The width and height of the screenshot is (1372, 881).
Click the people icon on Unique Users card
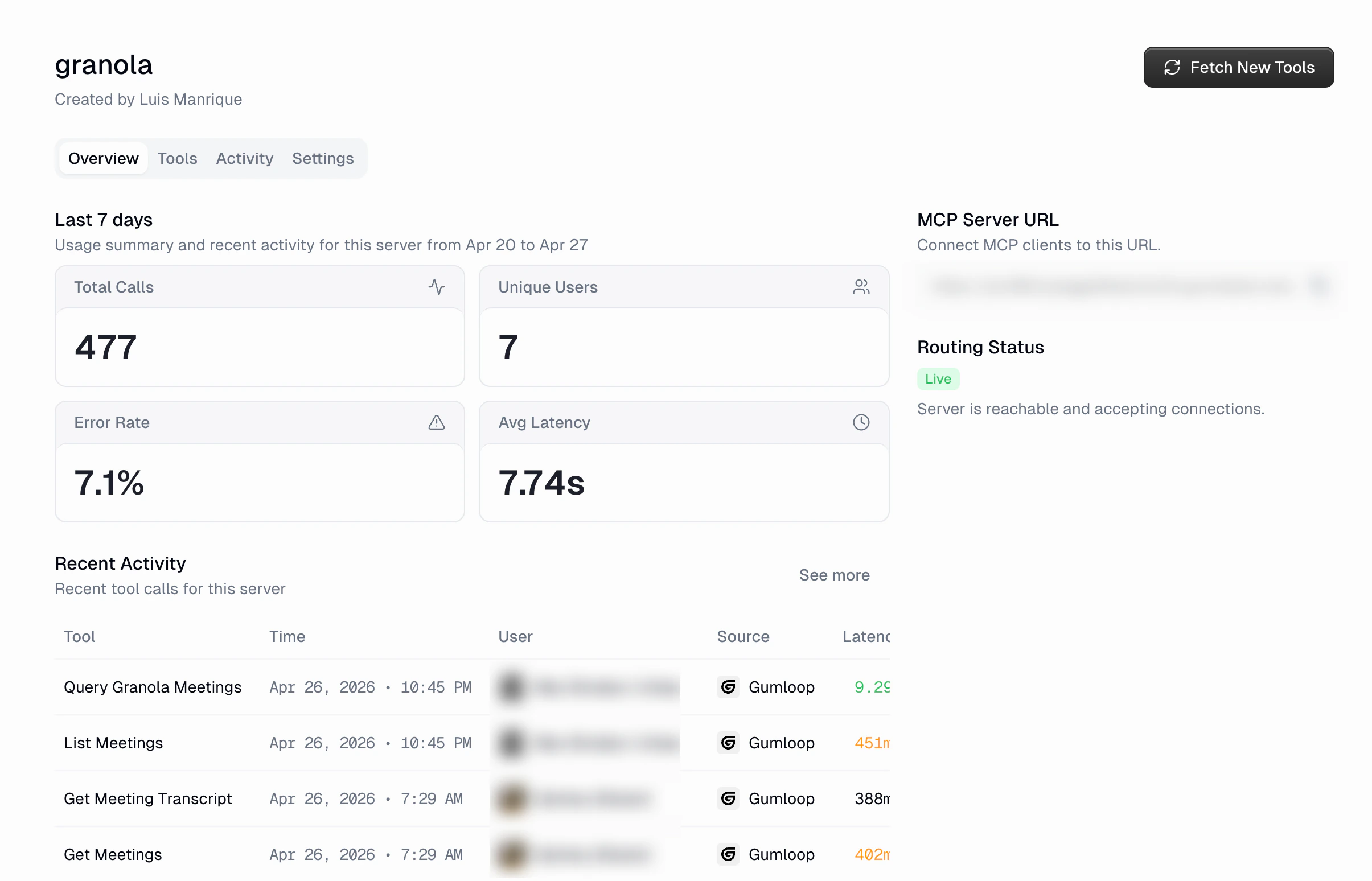[861, 287]
